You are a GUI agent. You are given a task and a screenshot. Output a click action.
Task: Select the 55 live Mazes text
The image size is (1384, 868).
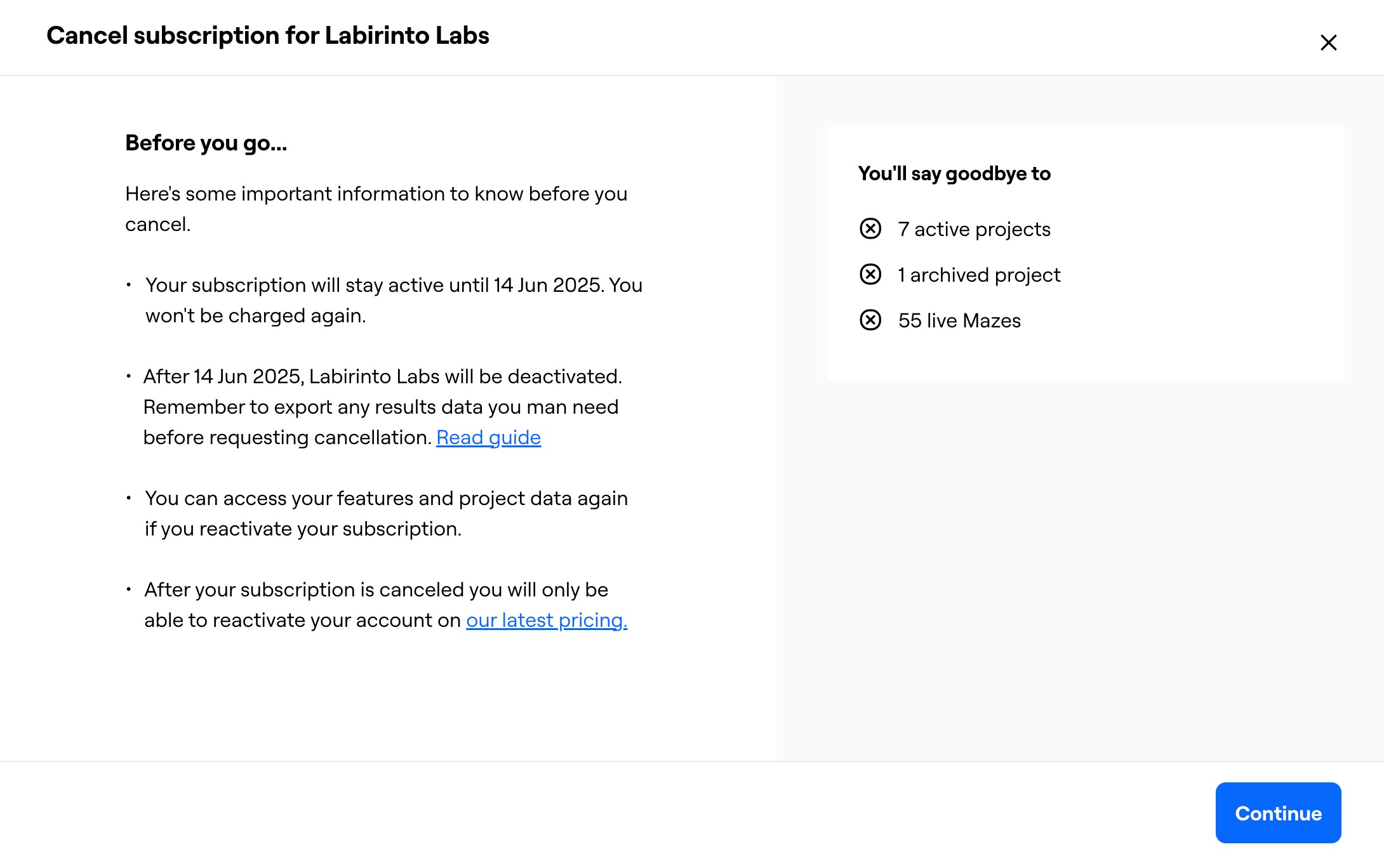(959, 320)
